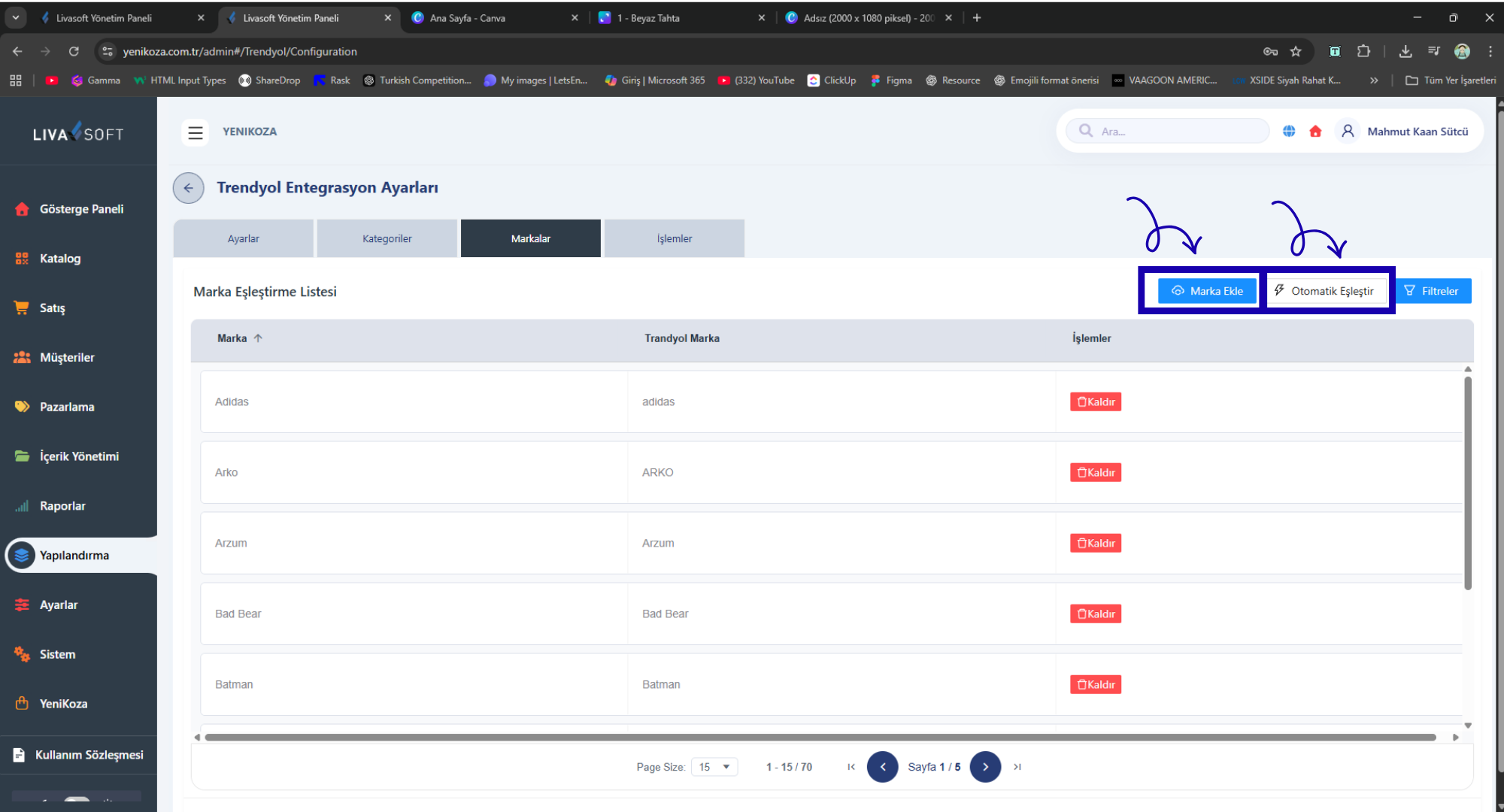
Task: Click the hamburger menu icon beside YENIKOZA
Action: click(196, 132)
